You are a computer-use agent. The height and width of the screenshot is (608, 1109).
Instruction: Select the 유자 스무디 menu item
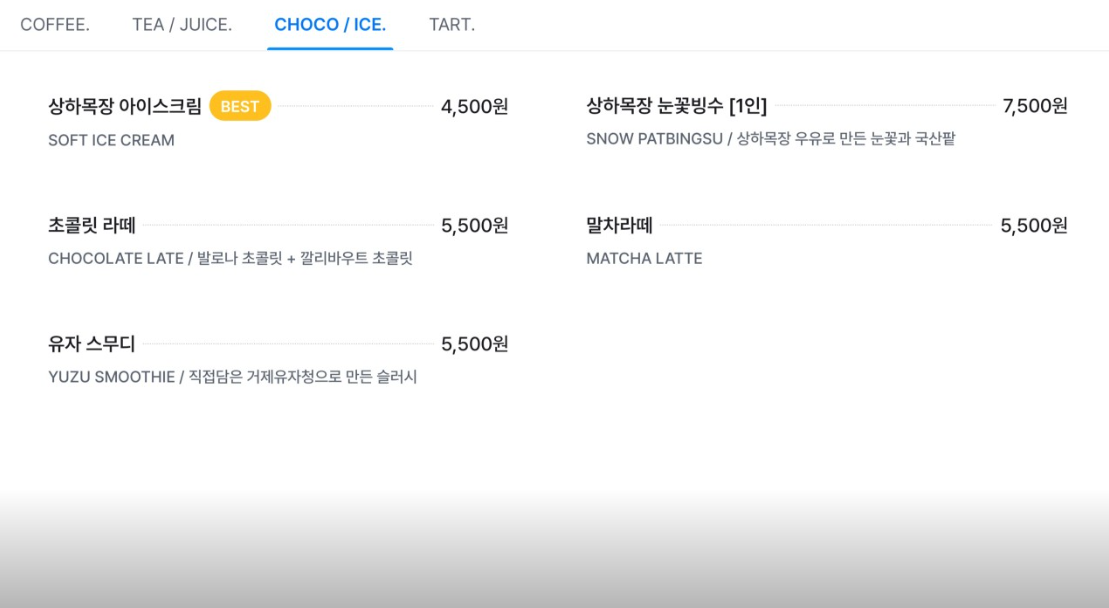(x=92, y=344)
